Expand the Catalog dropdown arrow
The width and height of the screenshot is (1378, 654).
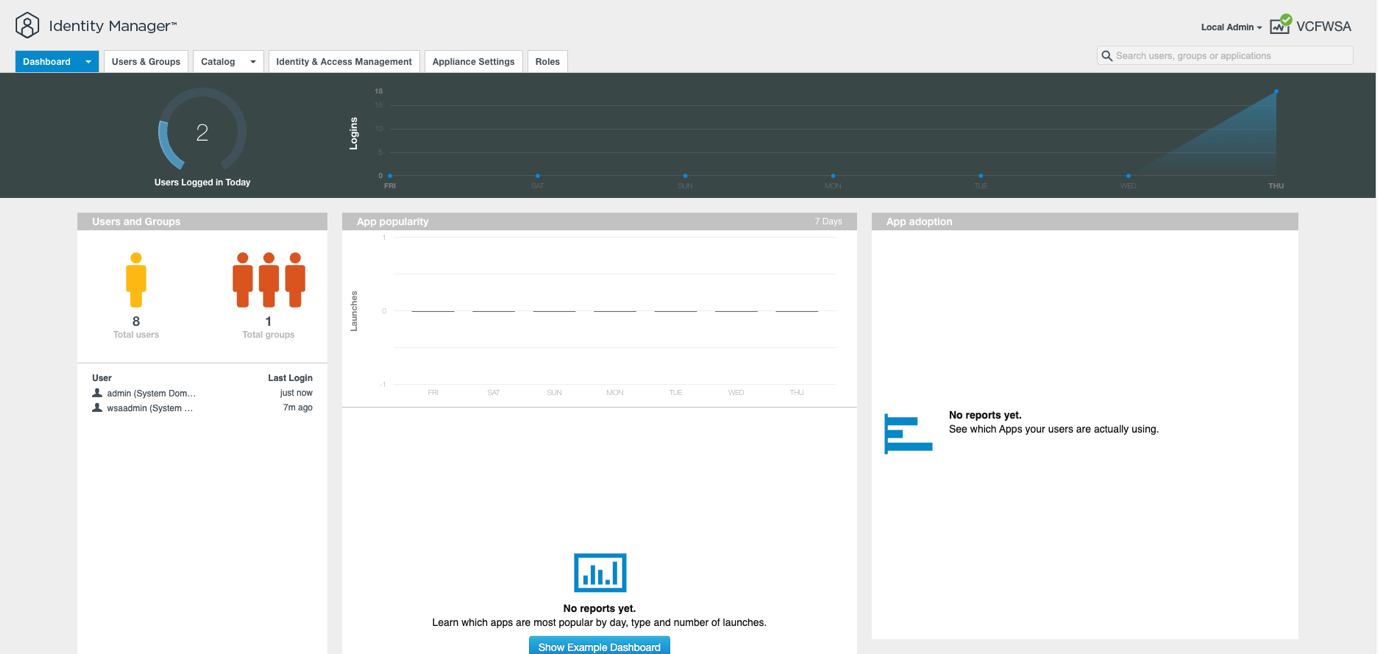tap(253, 62)
